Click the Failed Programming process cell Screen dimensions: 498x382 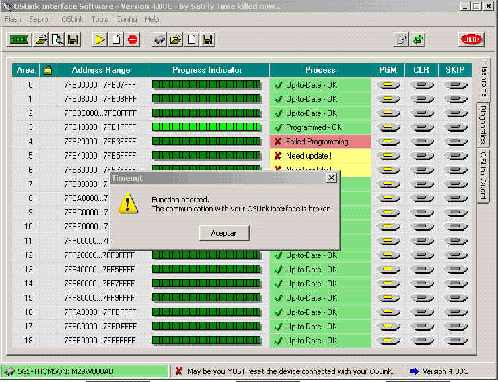[x=320, y=142]
